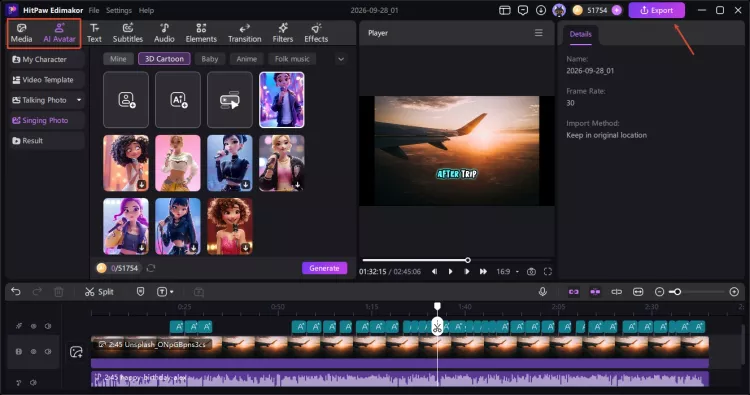Viewport: 750px width, 395px height.
Task: Click the refresh credits icon
Action: pos(151,268)
